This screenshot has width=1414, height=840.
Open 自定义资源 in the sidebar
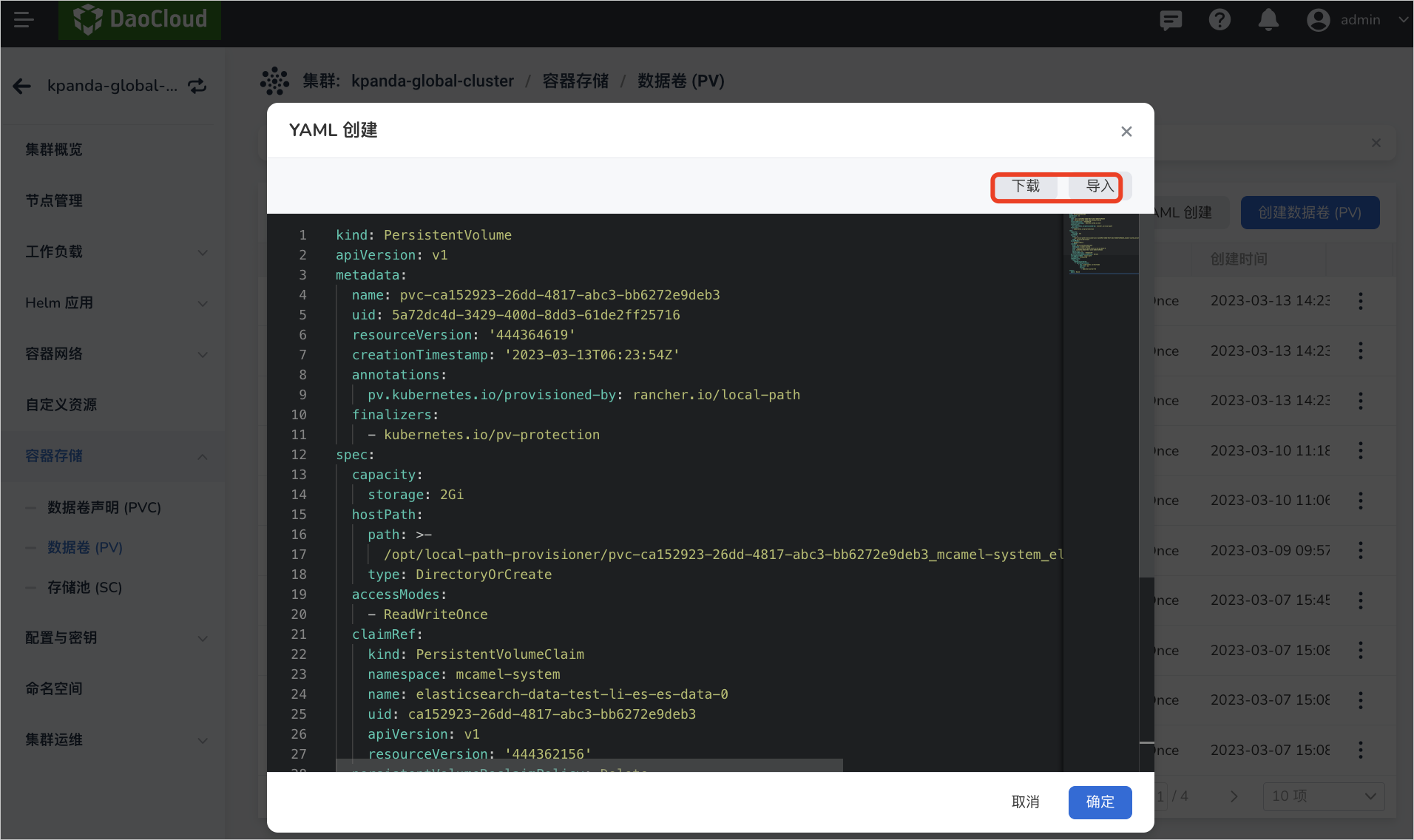[61, 405]
